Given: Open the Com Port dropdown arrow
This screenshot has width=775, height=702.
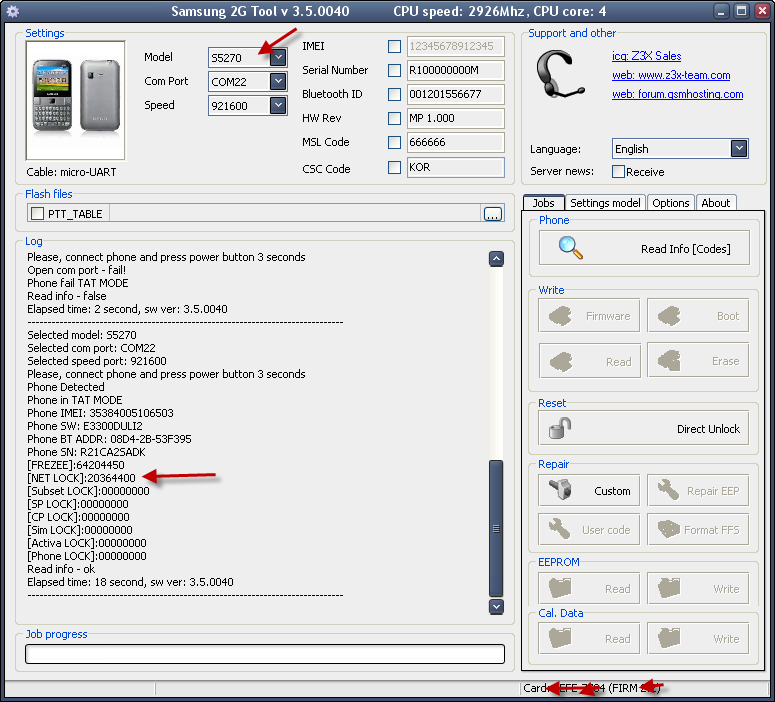Looking at the screenshot, I should pyautogui.click(x=278, y=81).
